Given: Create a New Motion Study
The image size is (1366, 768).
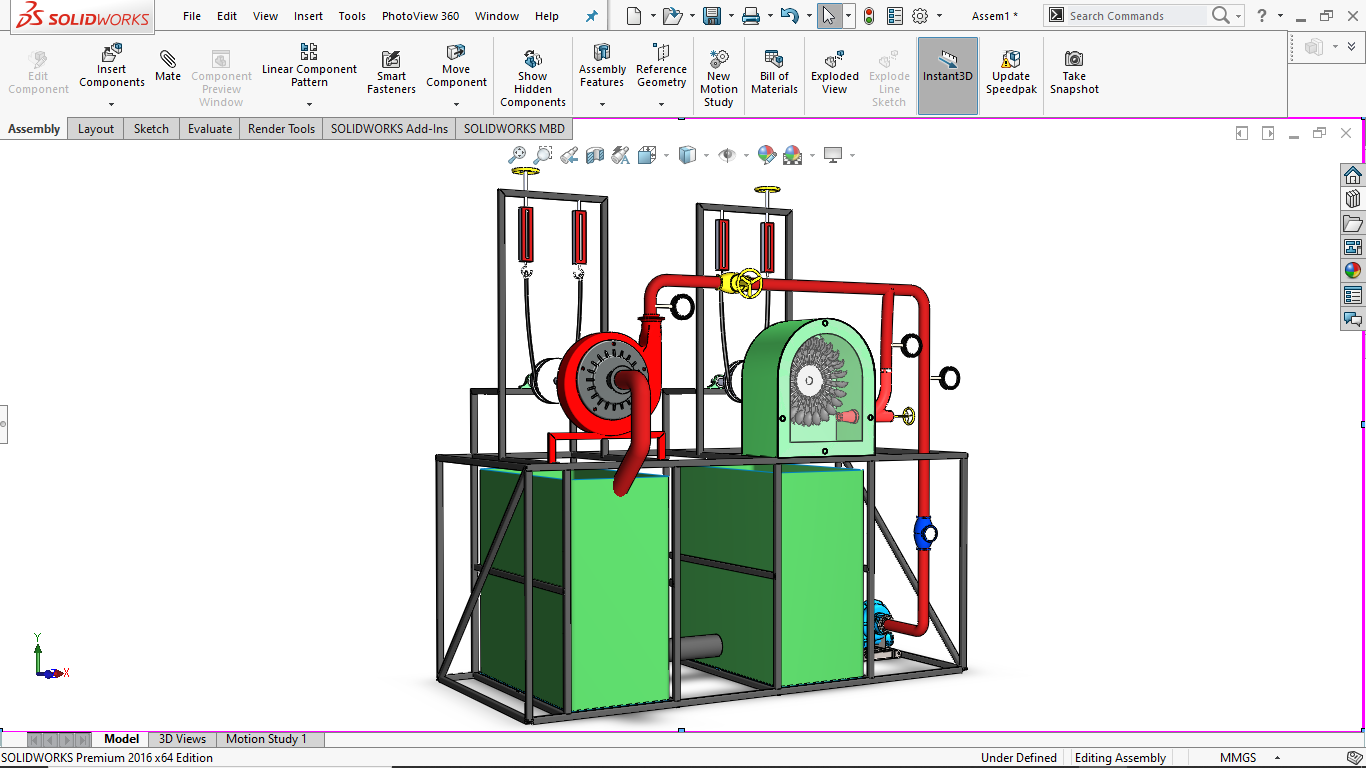Looking at the screenshot, I should [x=718, y=79].
